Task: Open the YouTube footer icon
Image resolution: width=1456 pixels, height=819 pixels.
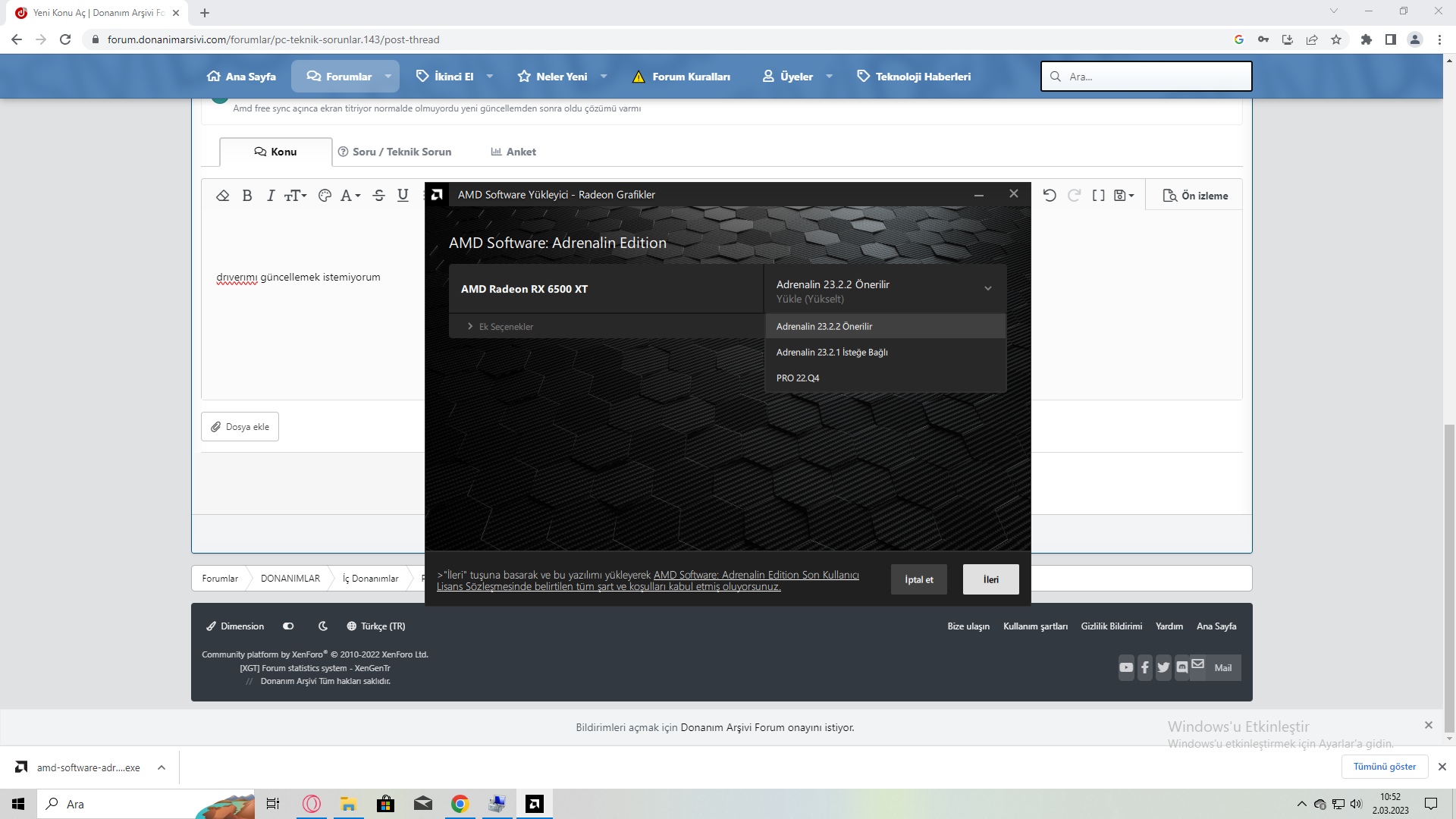Action: coord(1126,668)
